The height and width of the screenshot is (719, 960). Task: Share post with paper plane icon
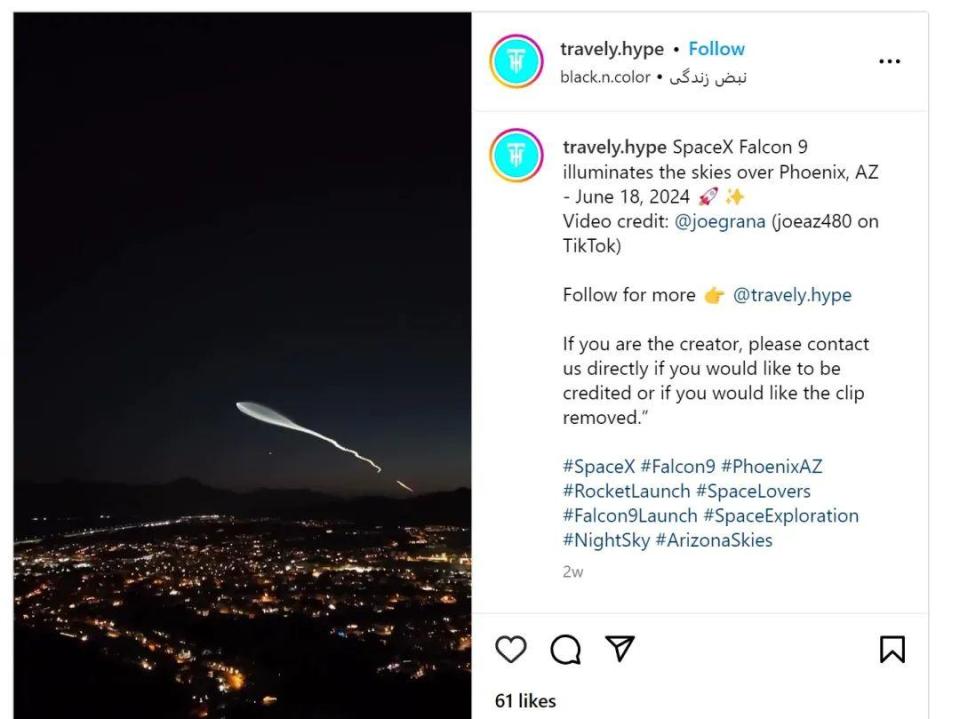pos(620,650)
